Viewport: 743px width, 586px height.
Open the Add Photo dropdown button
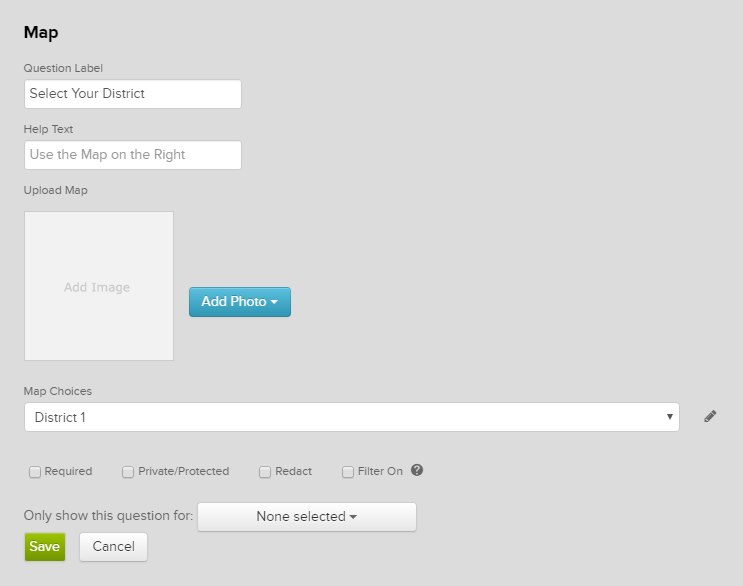point(240,302)
